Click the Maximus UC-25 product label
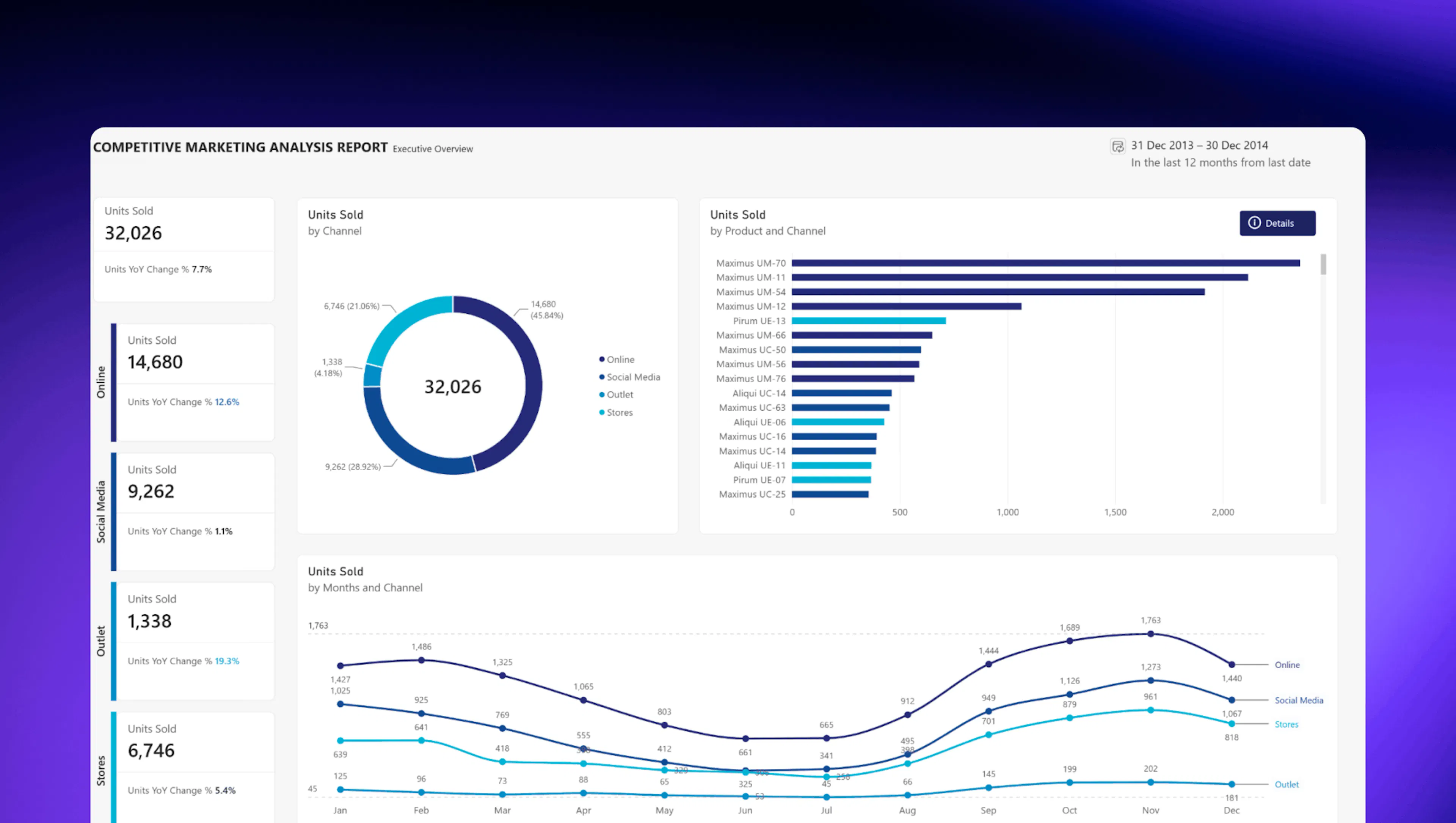 pos(752,494)
